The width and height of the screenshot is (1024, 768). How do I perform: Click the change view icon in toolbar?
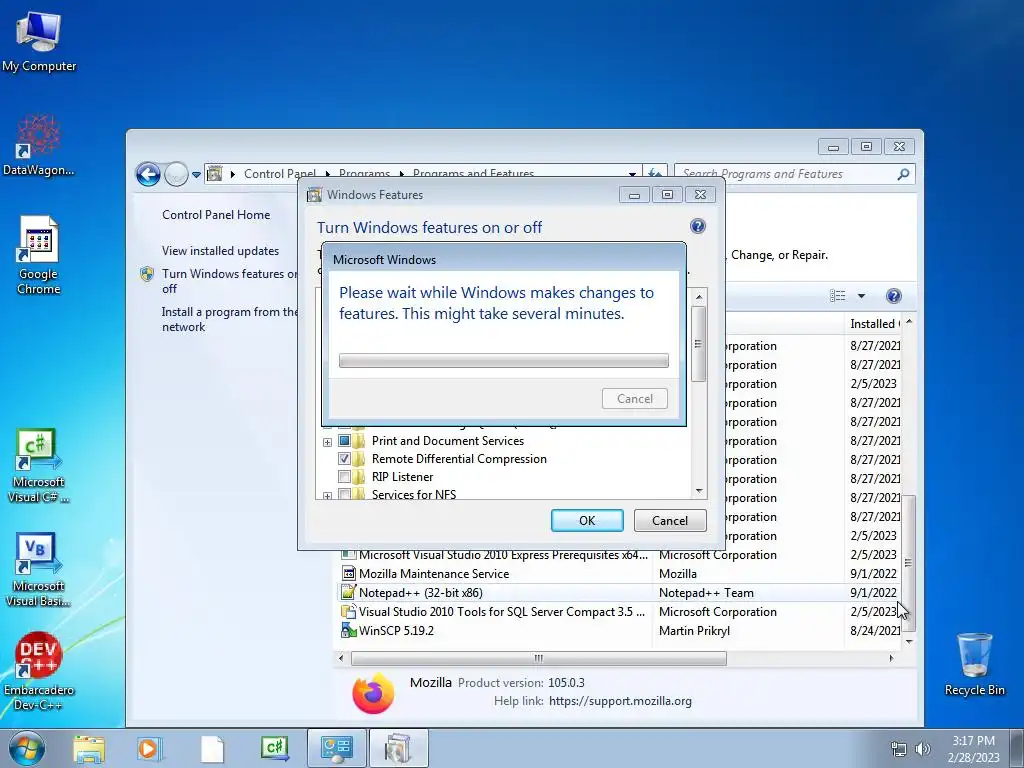point(838,296)
